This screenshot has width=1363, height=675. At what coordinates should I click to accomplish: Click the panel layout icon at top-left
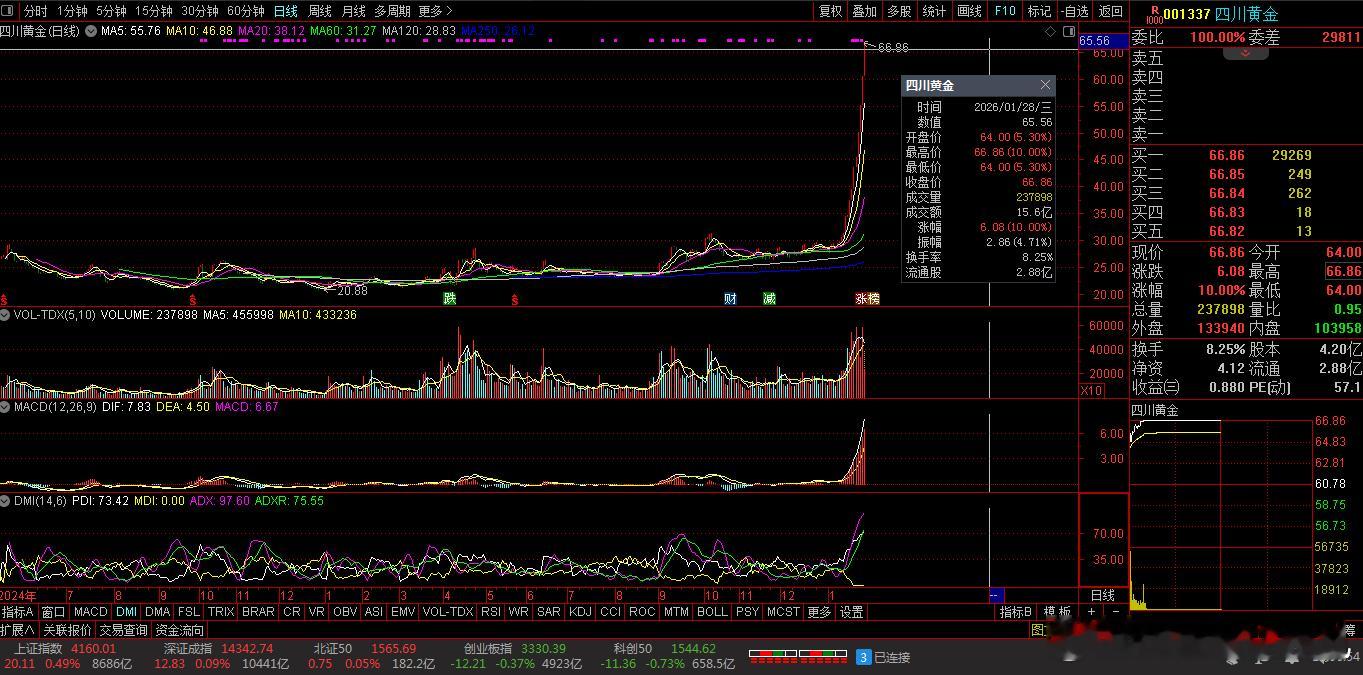coord(9,11)
